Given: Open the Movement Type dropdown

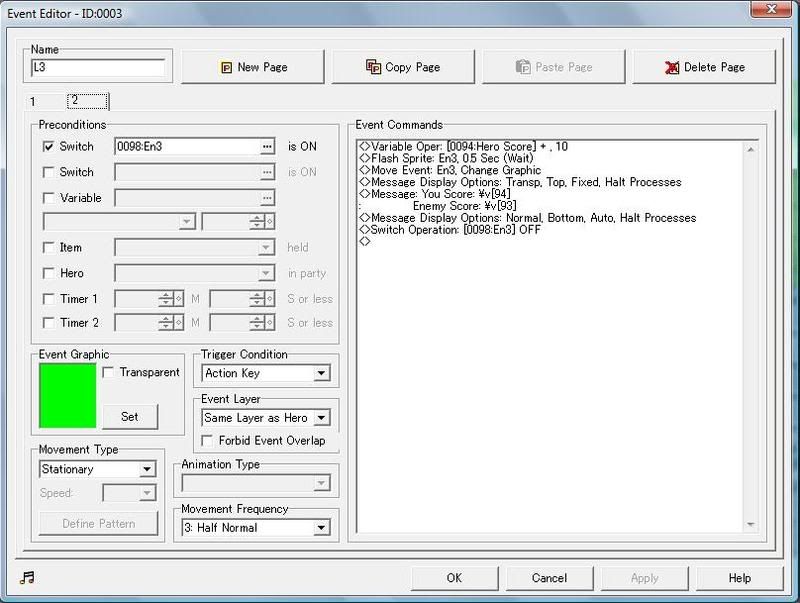Looking at the screenshot, I should (147, 469).
